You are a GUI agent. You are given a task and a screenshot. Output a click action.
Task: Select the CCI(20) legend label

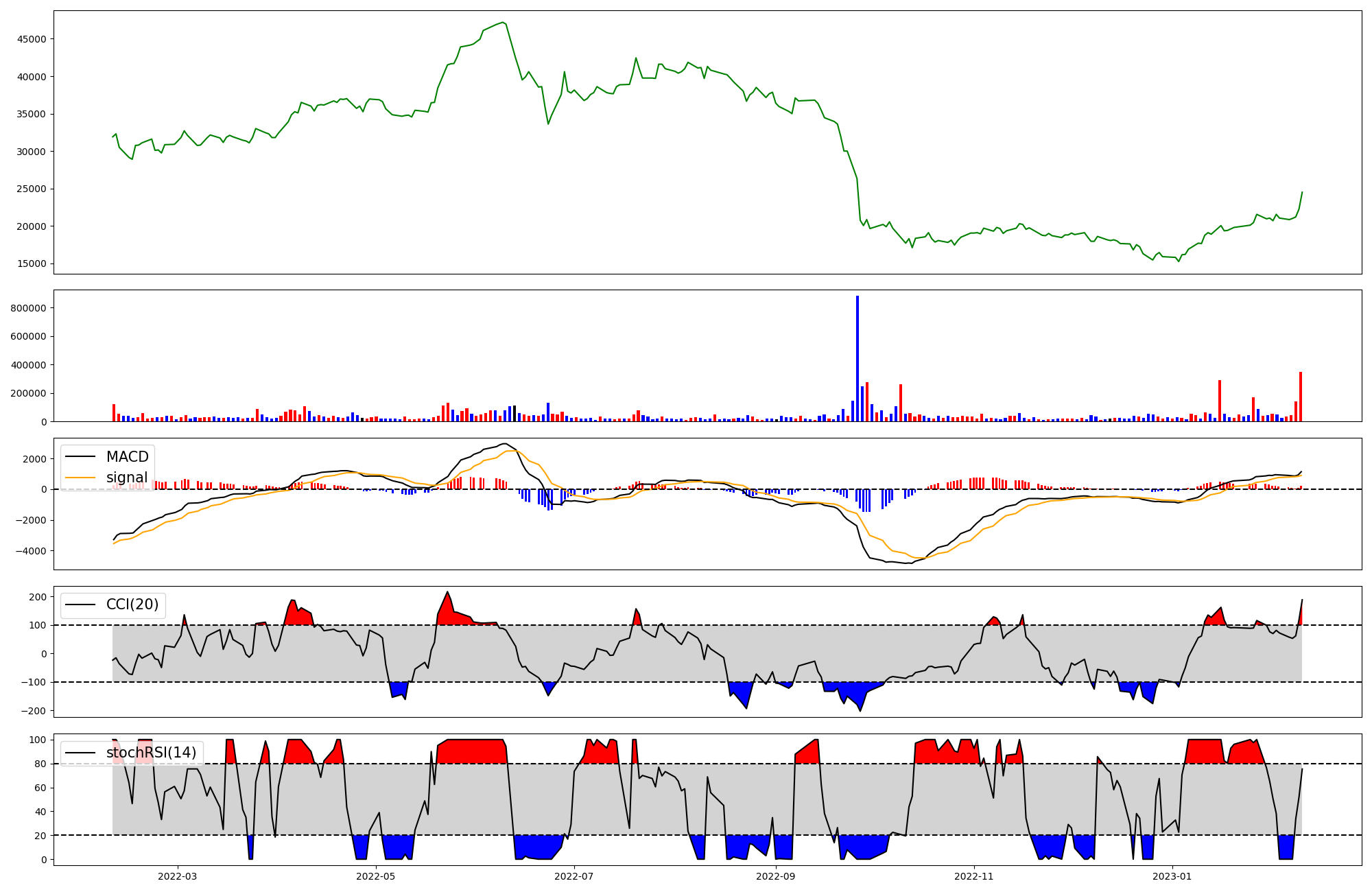(132, 605)
